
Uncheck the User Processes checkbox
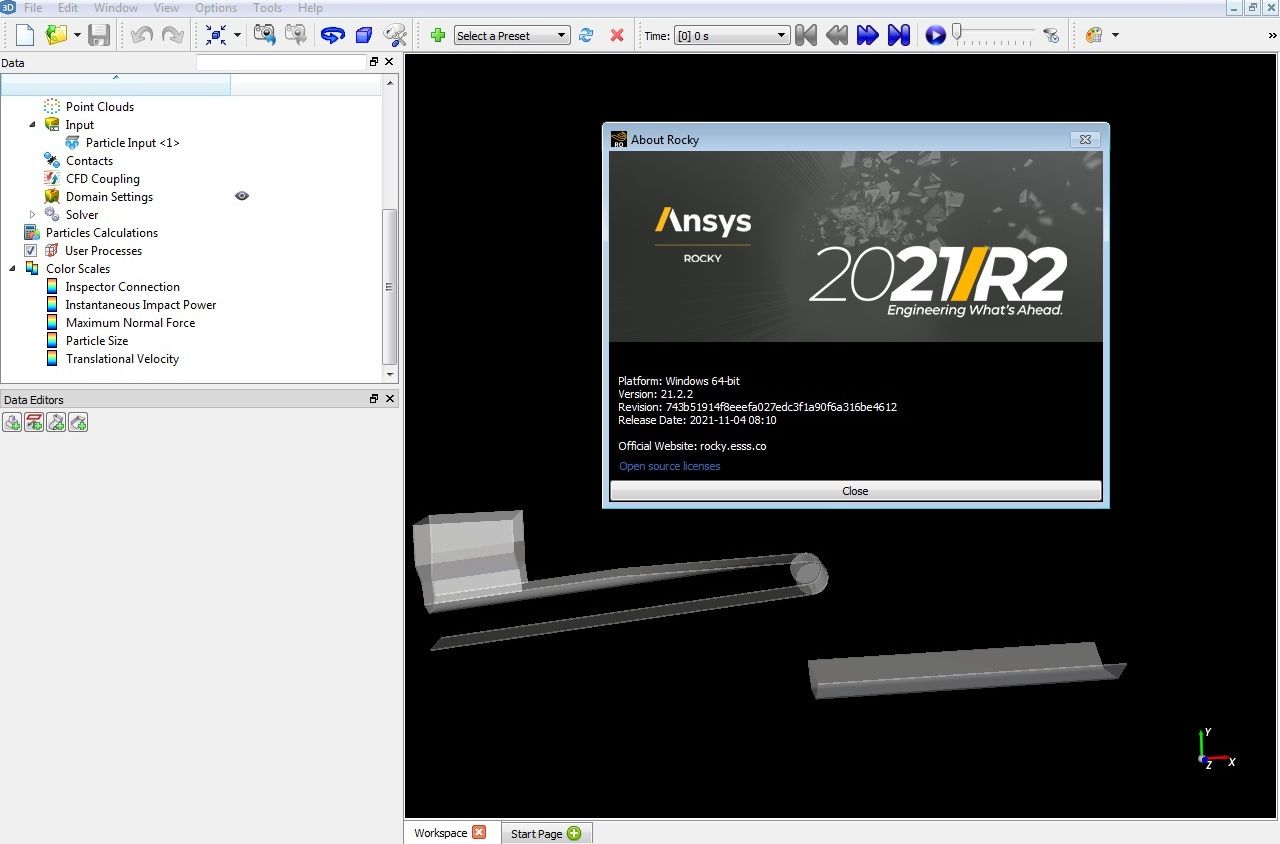click(x=30, y=250)
